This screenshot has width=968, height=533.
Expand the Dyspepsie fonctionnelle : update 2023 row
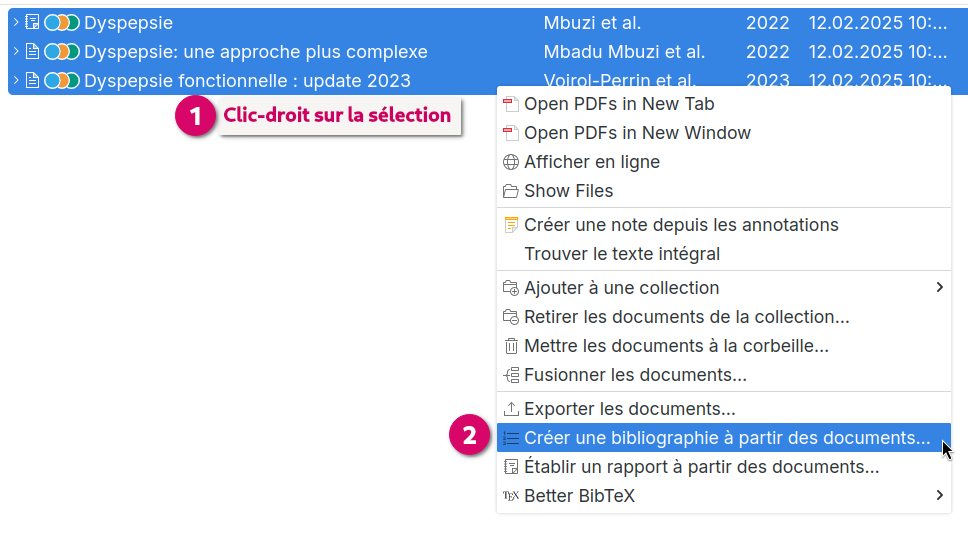(x=16, y=80)
